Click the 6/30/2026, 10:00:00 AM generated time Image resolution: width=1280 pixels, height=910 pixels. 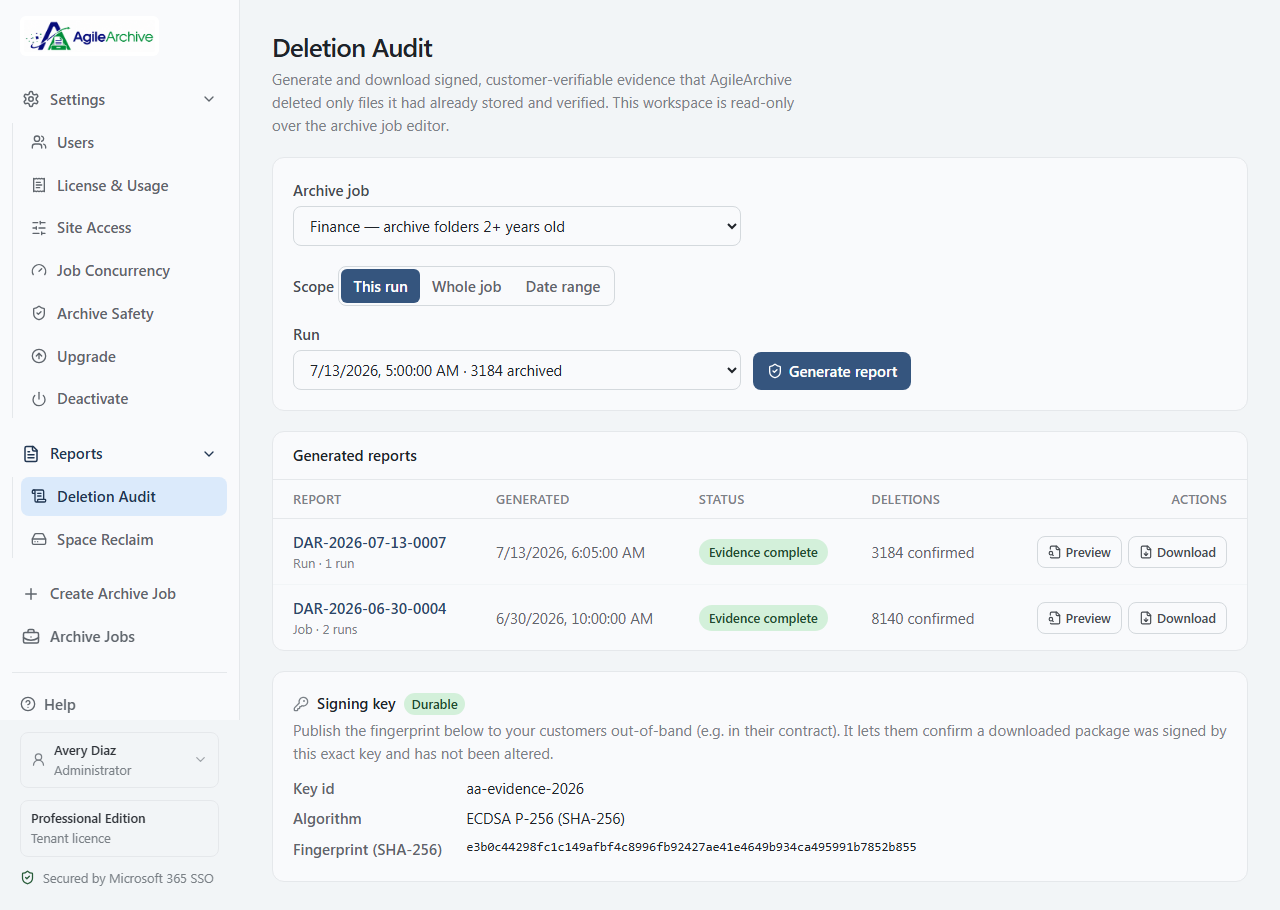point(574,618)
